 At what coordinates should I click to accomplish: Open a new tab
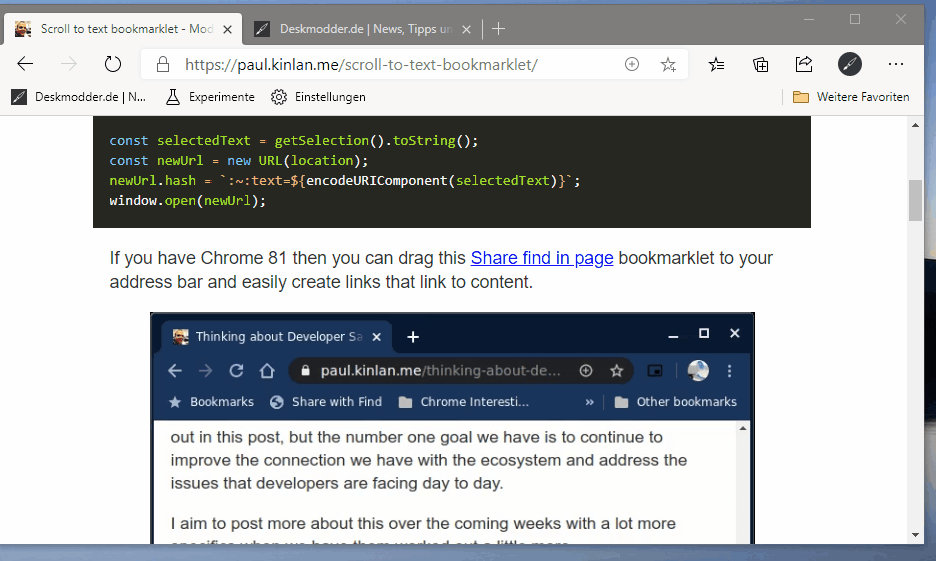[x=498, y=29]
